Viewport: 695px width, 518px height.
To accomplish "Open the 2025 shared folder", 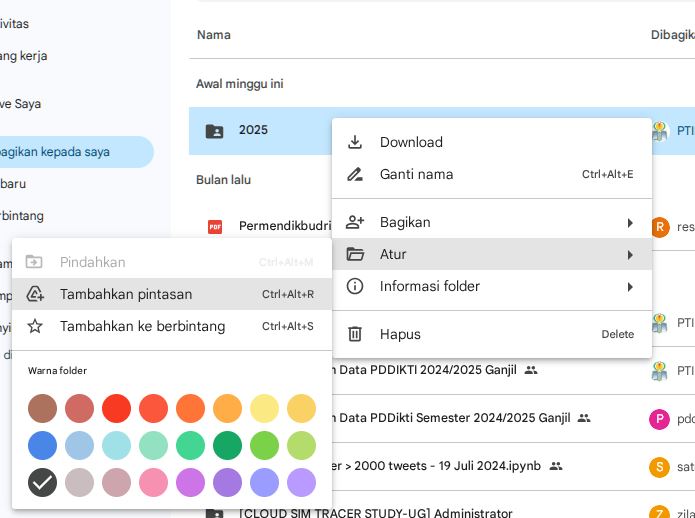I will click(253, 130).
